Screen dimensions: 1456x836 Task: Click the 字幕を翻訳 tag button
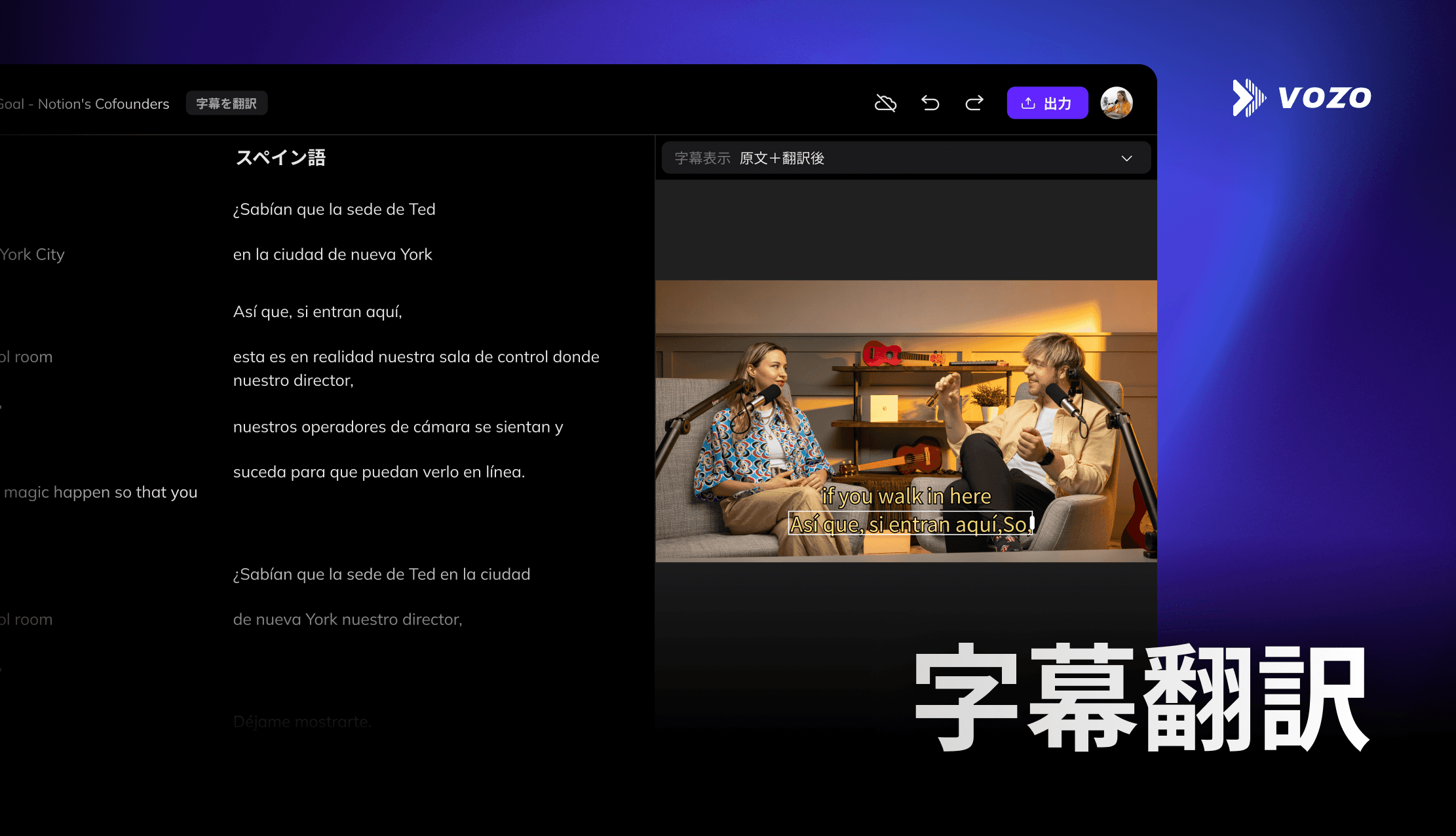[226, 104]
